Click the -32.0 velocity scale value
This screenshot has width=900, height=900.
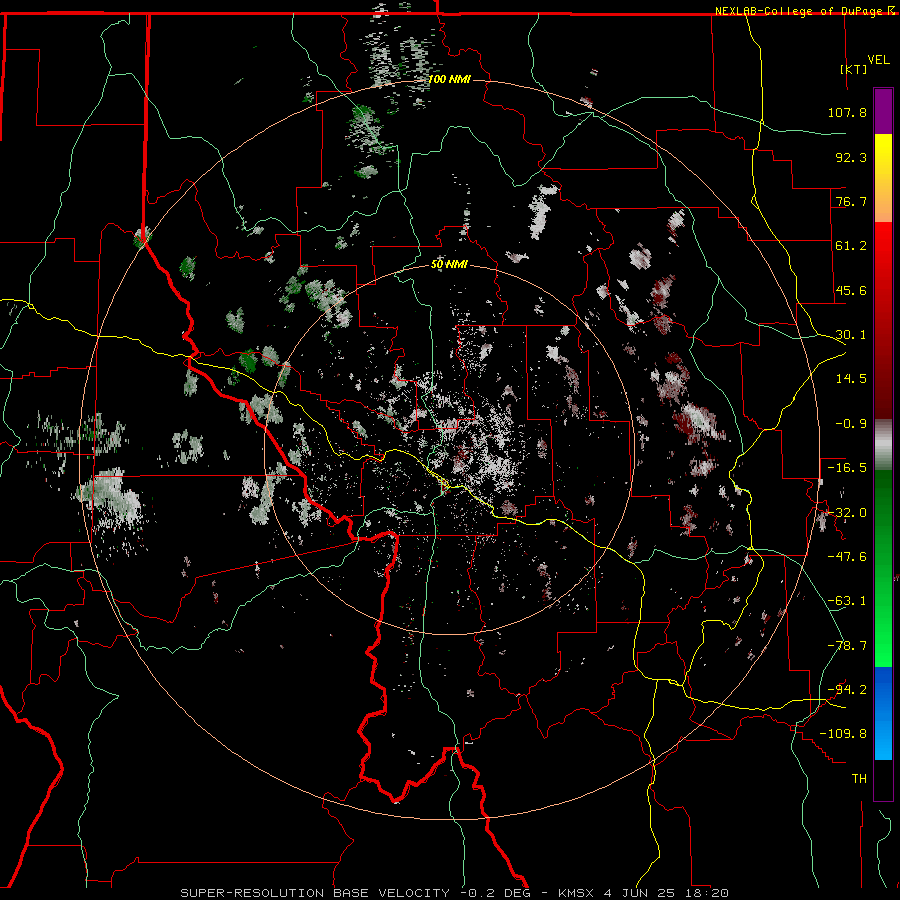[x=847, y=513]
